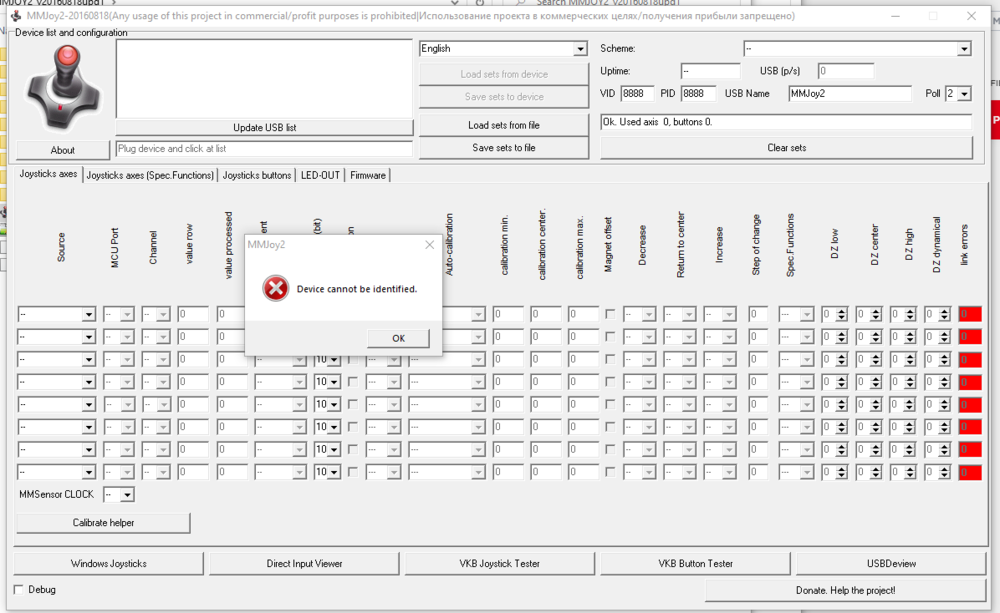
Task: Open USBDeview
Action: (891, 564)
